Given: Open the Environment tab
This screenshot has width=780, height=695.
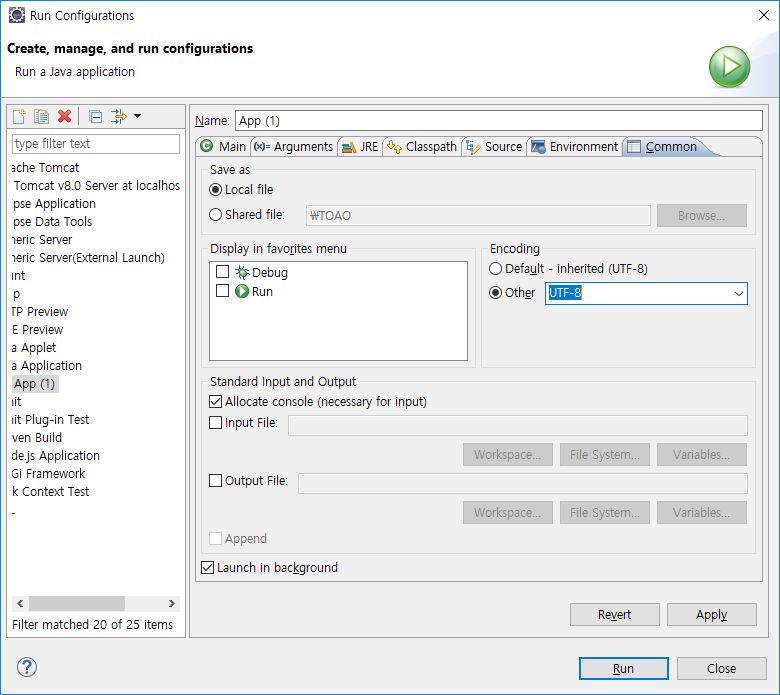Looking at the screenshot, I should pos(575,146).
